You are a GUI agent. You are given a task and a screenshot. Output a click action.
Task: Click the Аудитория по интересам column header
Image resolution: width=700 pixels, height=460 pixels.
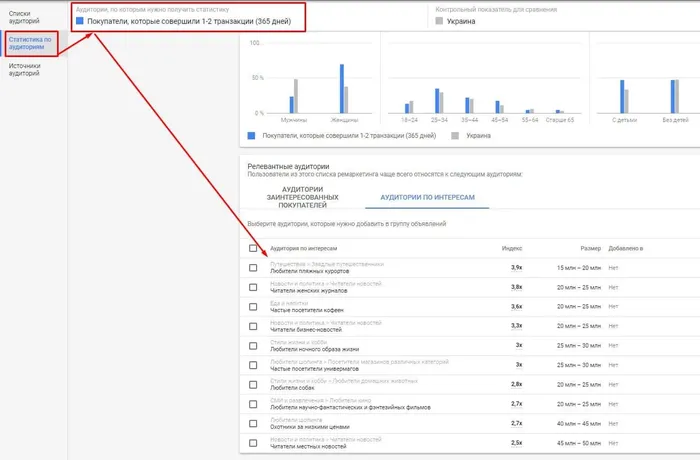coord(304,248)
